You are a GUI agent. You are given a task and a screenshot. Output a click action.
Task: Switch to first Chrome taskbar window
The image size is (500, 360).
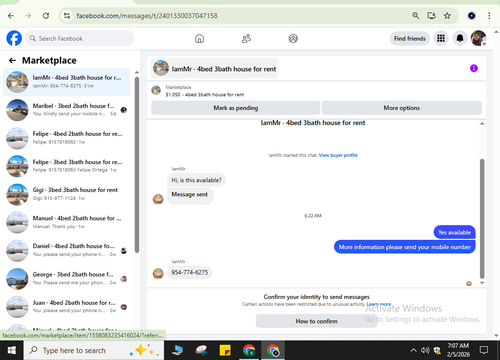[249, 350]
